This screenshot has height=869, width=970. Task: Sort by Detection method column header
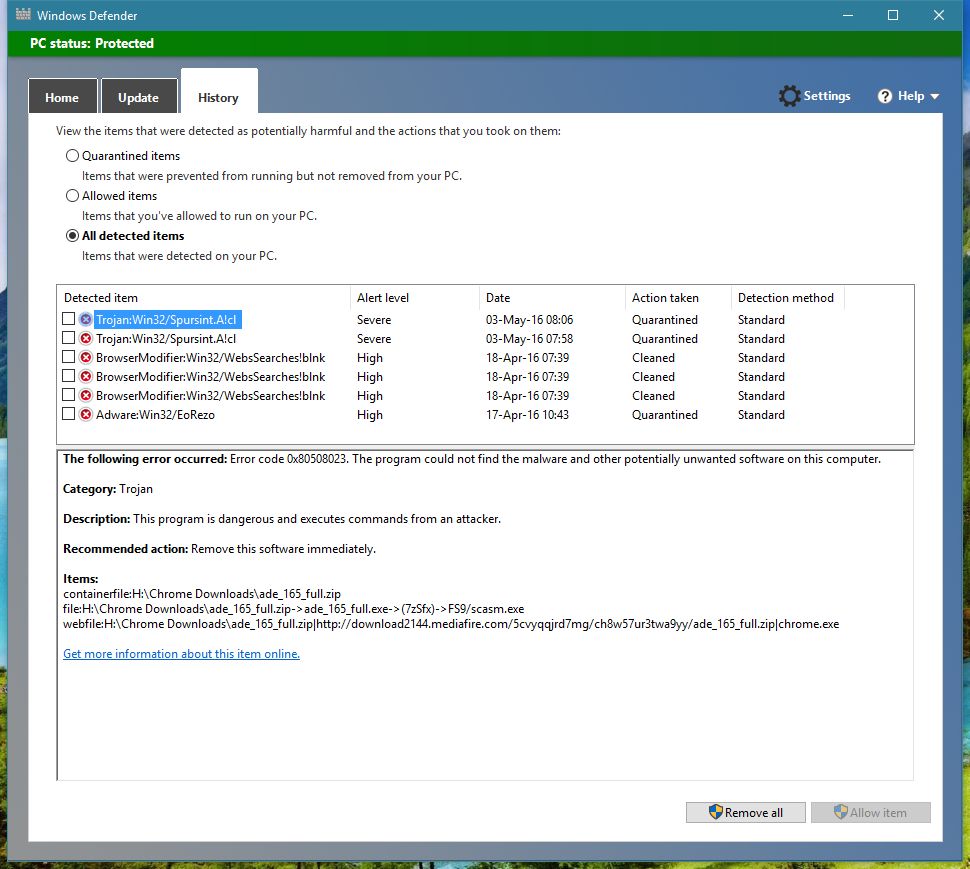[788, 298]
